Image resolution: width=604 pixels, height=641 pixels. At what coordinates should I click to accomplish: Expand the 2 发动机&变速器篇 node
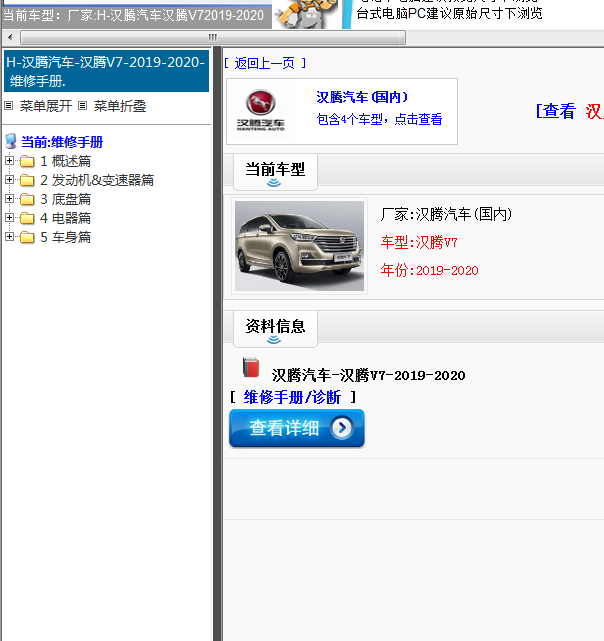(9, 179)
